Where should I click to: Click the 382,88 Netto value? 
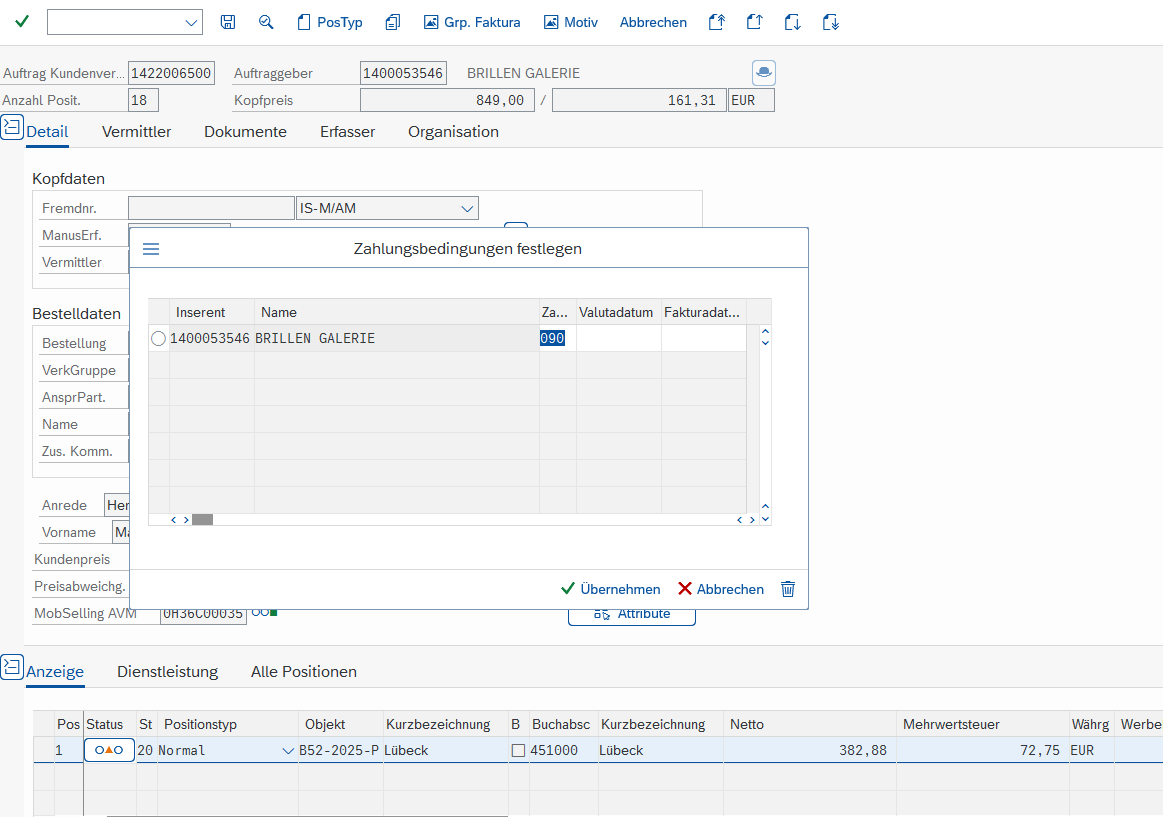pos(863,750)
